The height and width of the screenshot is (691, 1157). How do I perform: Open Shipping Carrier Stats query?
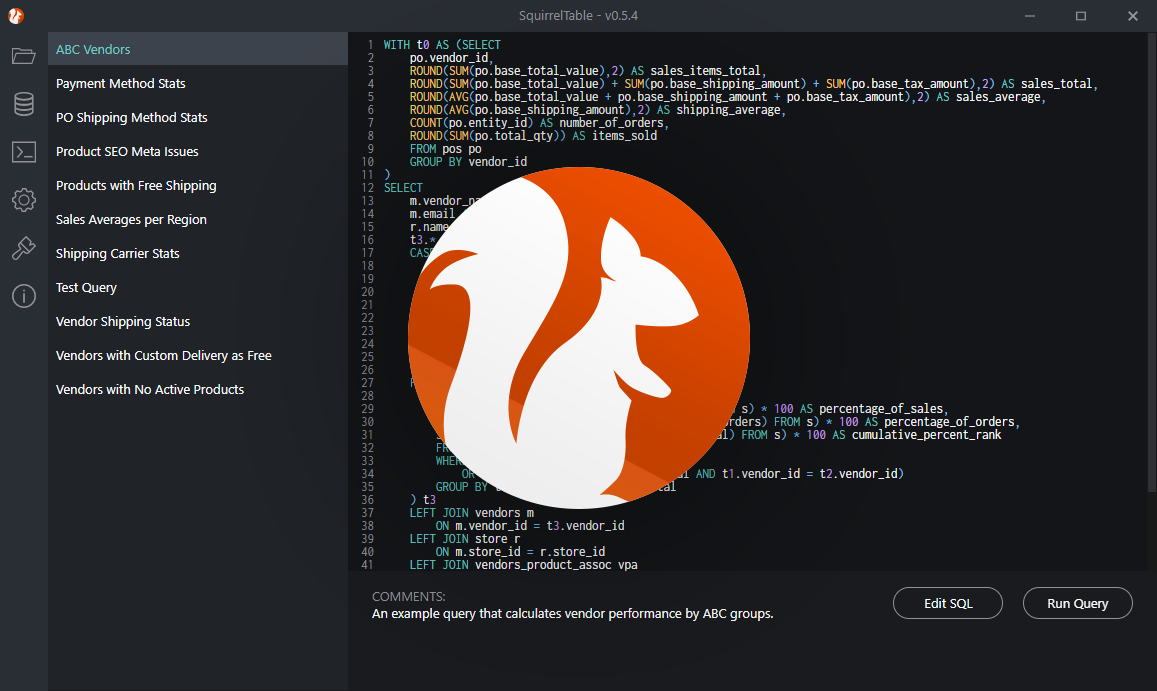(x=198, y=253)
